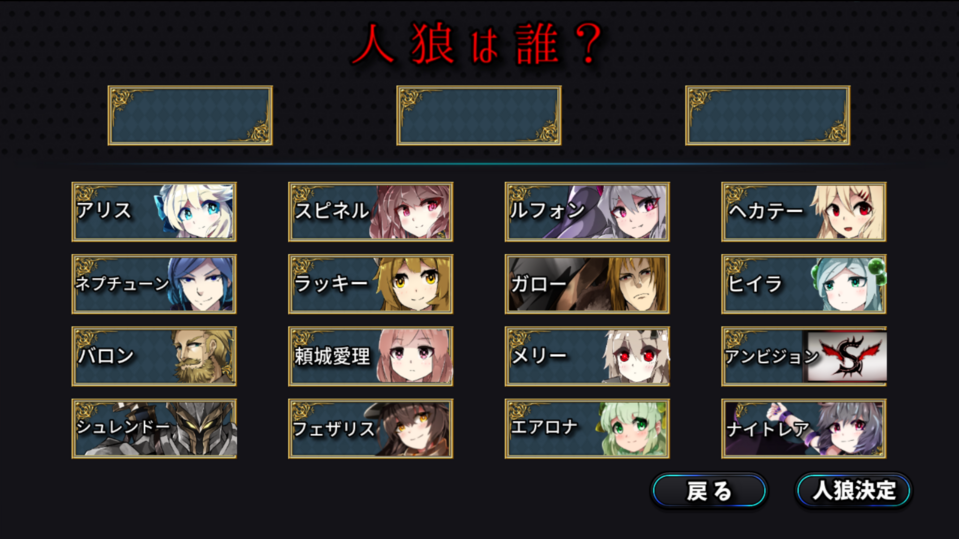Screen dimensions: 959x539
Task: Choose the バロン character card
Action: pyautogui.click(x=154, y=356)
